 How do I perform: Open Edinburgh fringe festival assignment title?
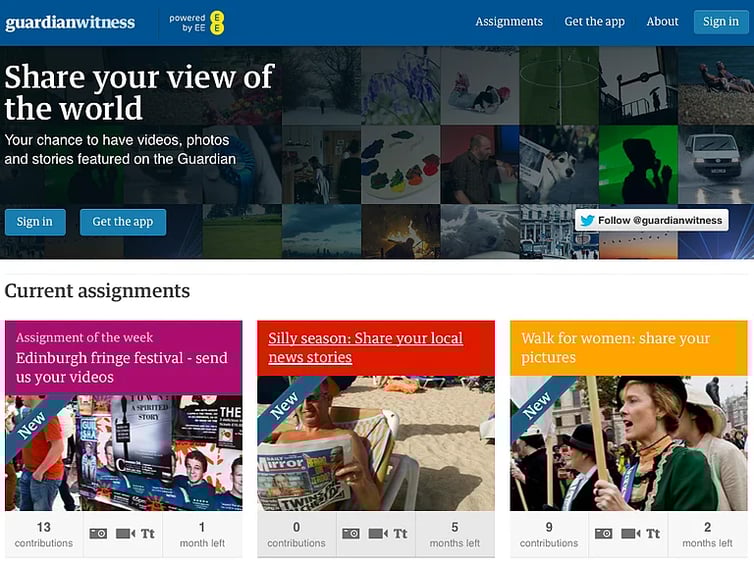(122, 367)
